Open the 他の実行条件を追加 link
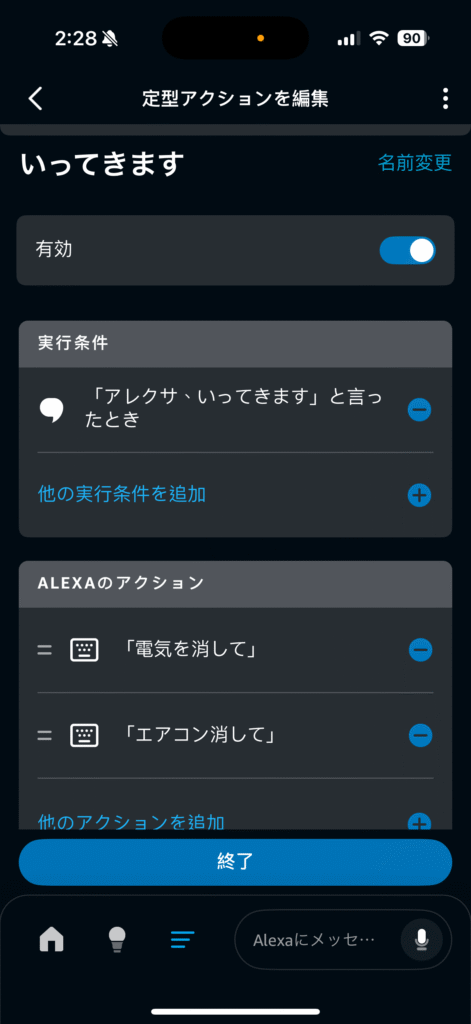 122,494
